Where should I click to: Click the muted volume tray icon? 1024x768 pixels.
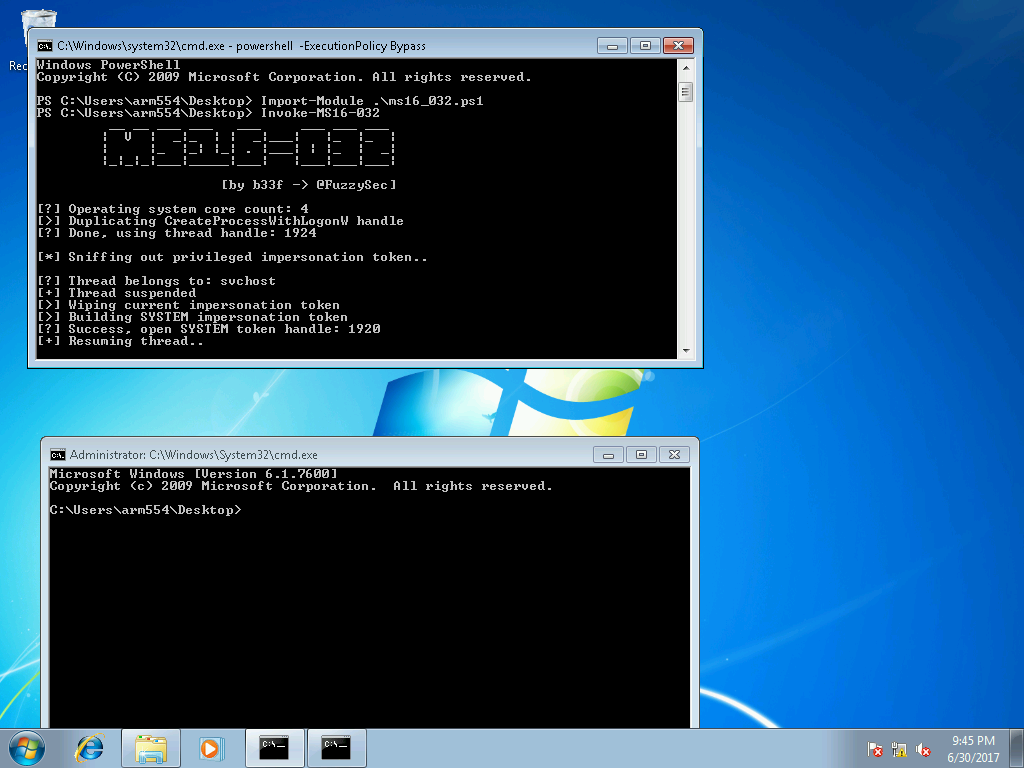click(923, 750)
